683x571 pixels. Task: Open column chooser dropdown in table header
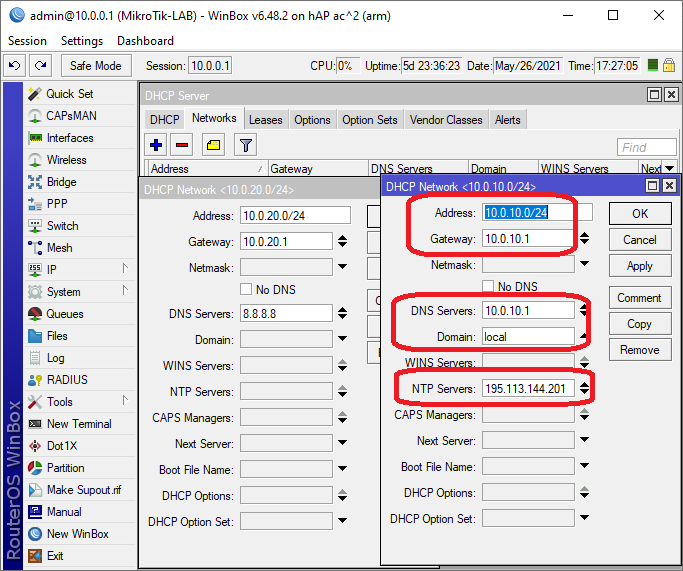tap(670, 169)
